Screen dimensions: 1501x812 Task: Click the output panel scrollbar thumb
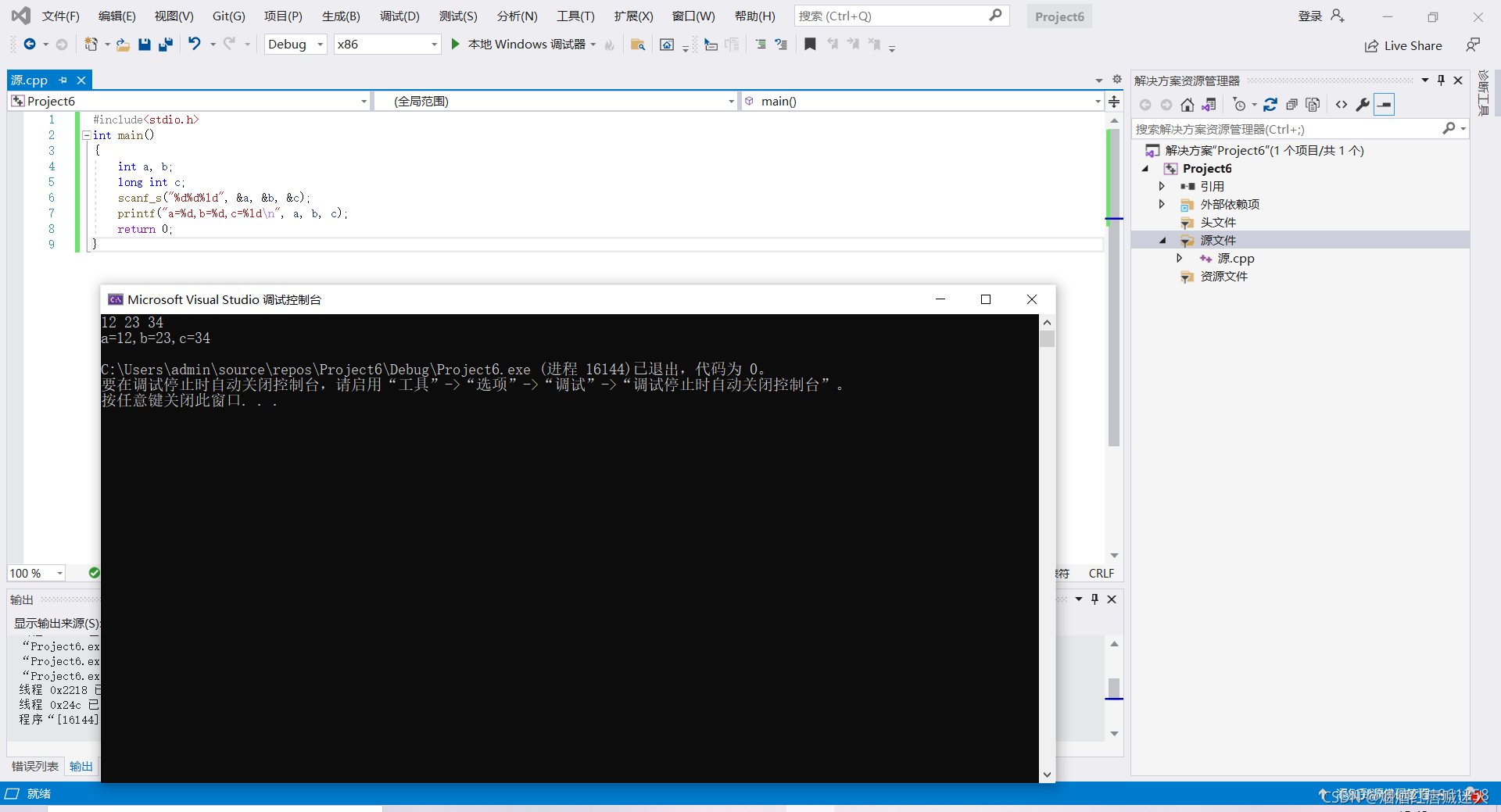tap(1114, 688)
